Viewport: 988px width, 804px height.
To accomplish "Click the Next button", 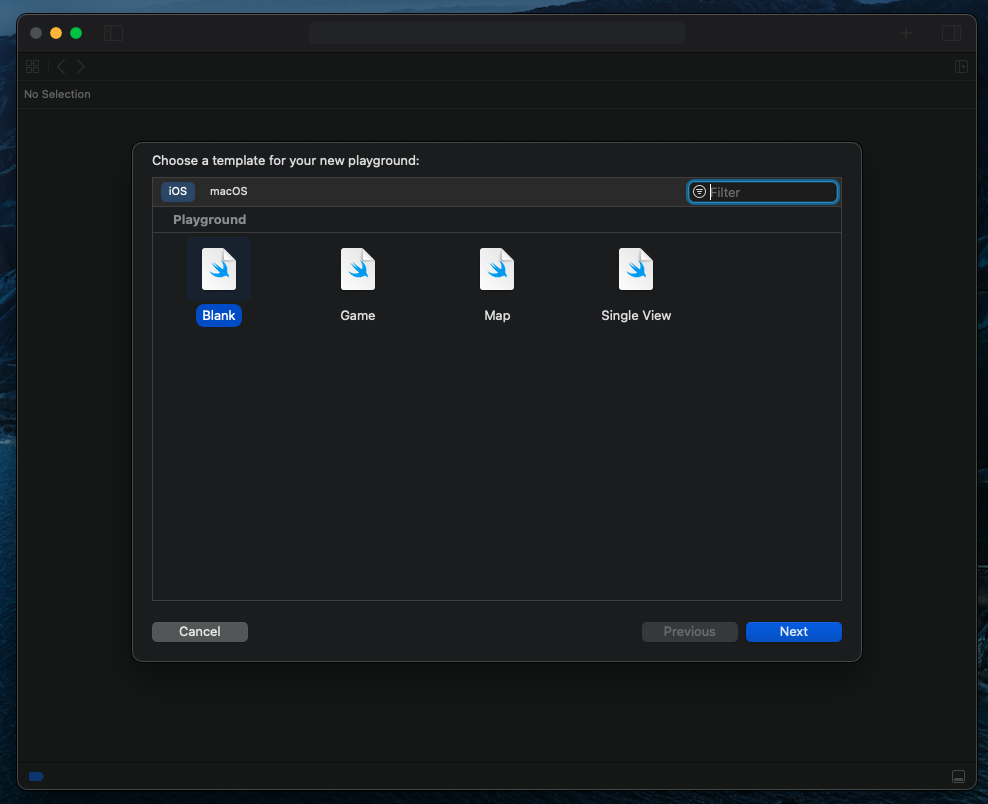I will point(793,631).
